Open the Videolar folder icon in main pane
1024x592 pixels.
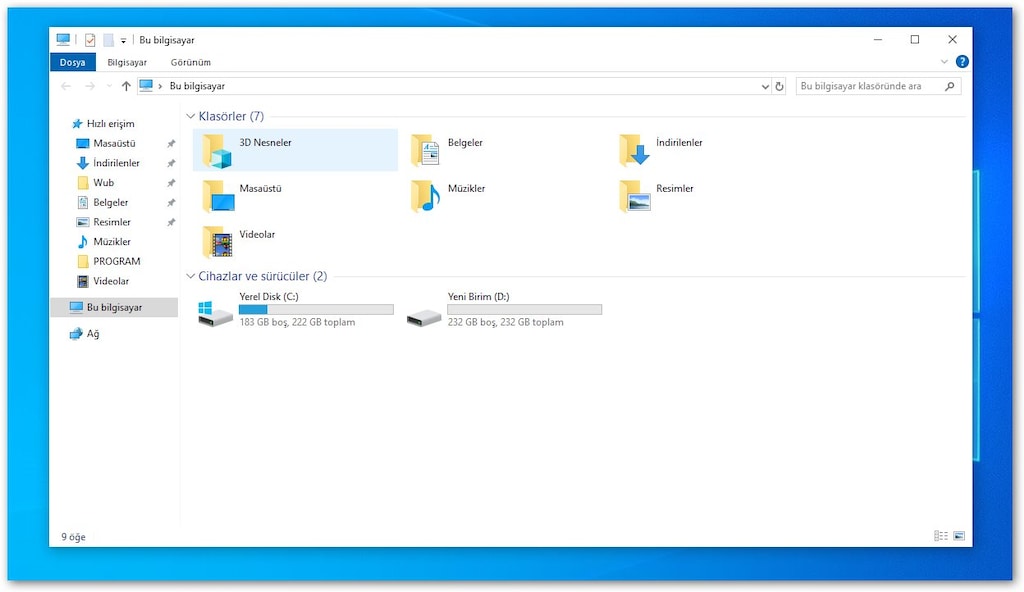click(x=217, y=242)
